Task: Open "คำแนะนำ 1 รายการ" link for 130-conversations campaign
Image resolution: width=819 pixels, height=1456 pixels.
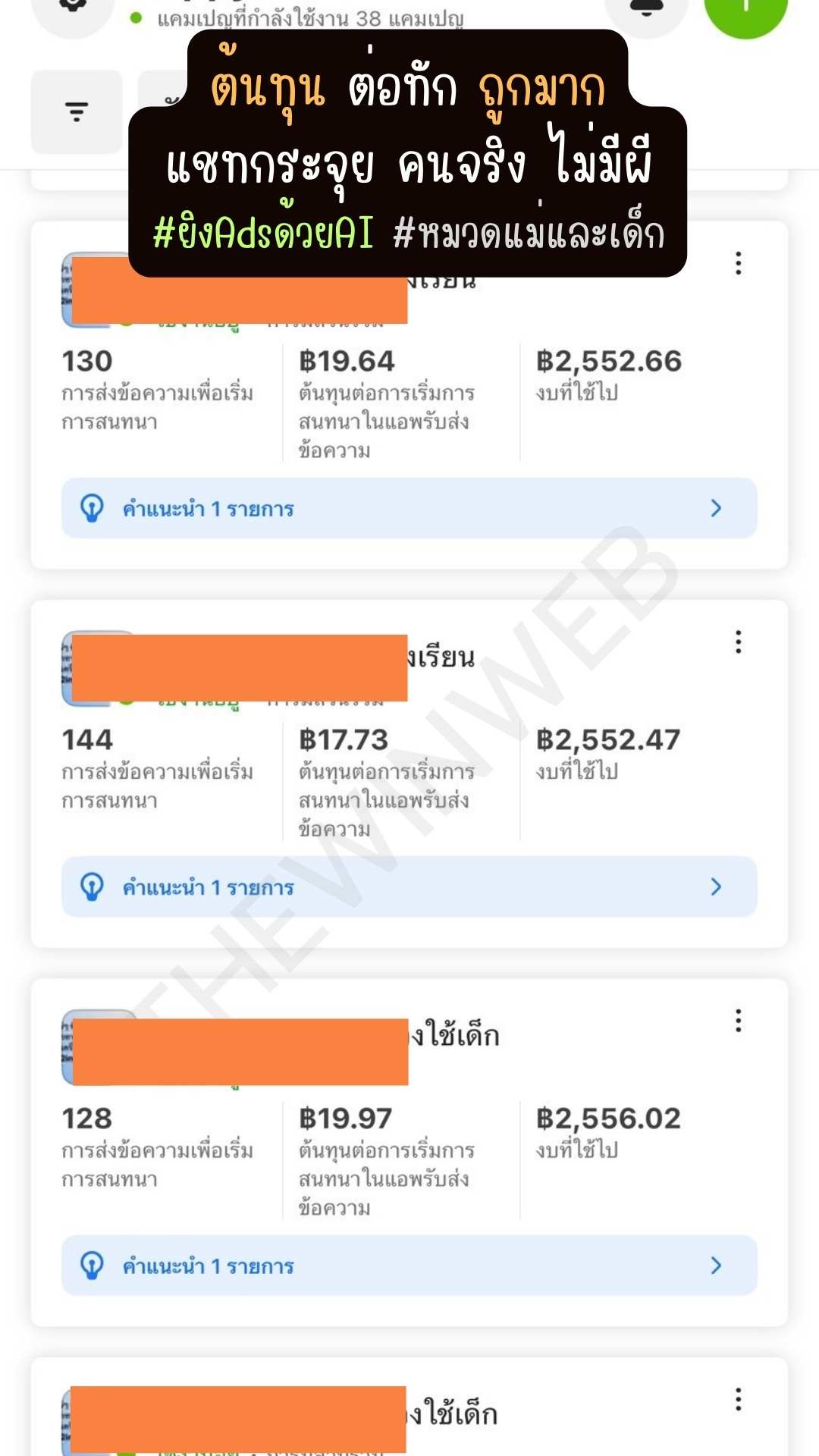Action: click(208, 509)
